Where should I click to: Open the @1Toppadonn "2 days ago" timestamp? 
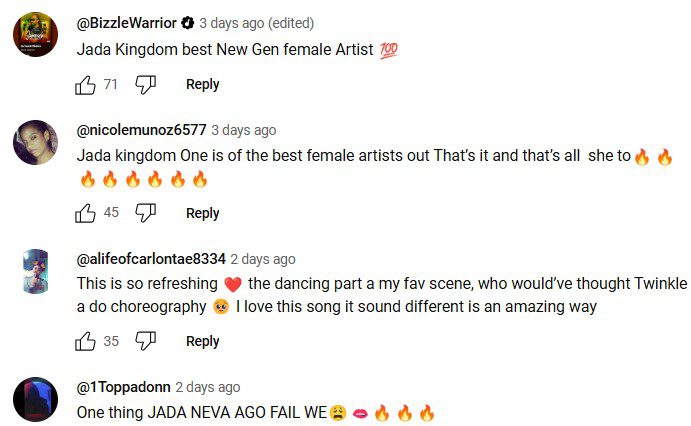pos(208,386)
